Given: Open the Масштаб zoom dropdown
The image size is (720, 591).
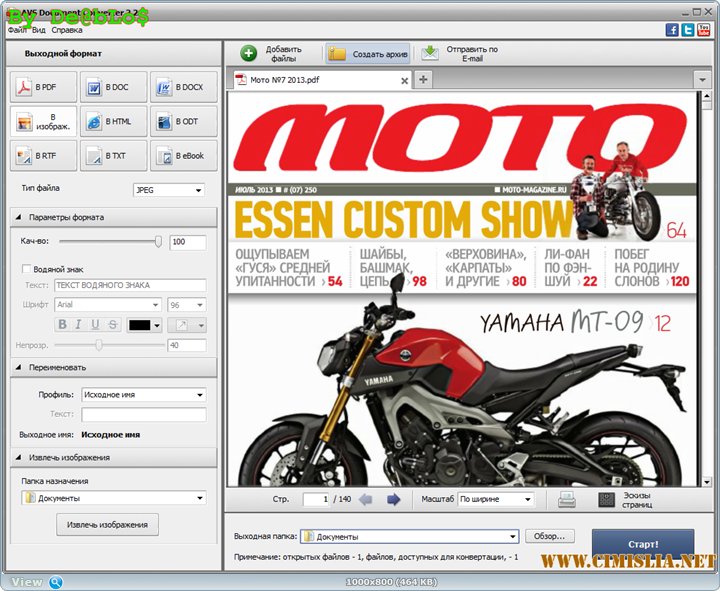Looking at the screenshot, I should [495, 499].
